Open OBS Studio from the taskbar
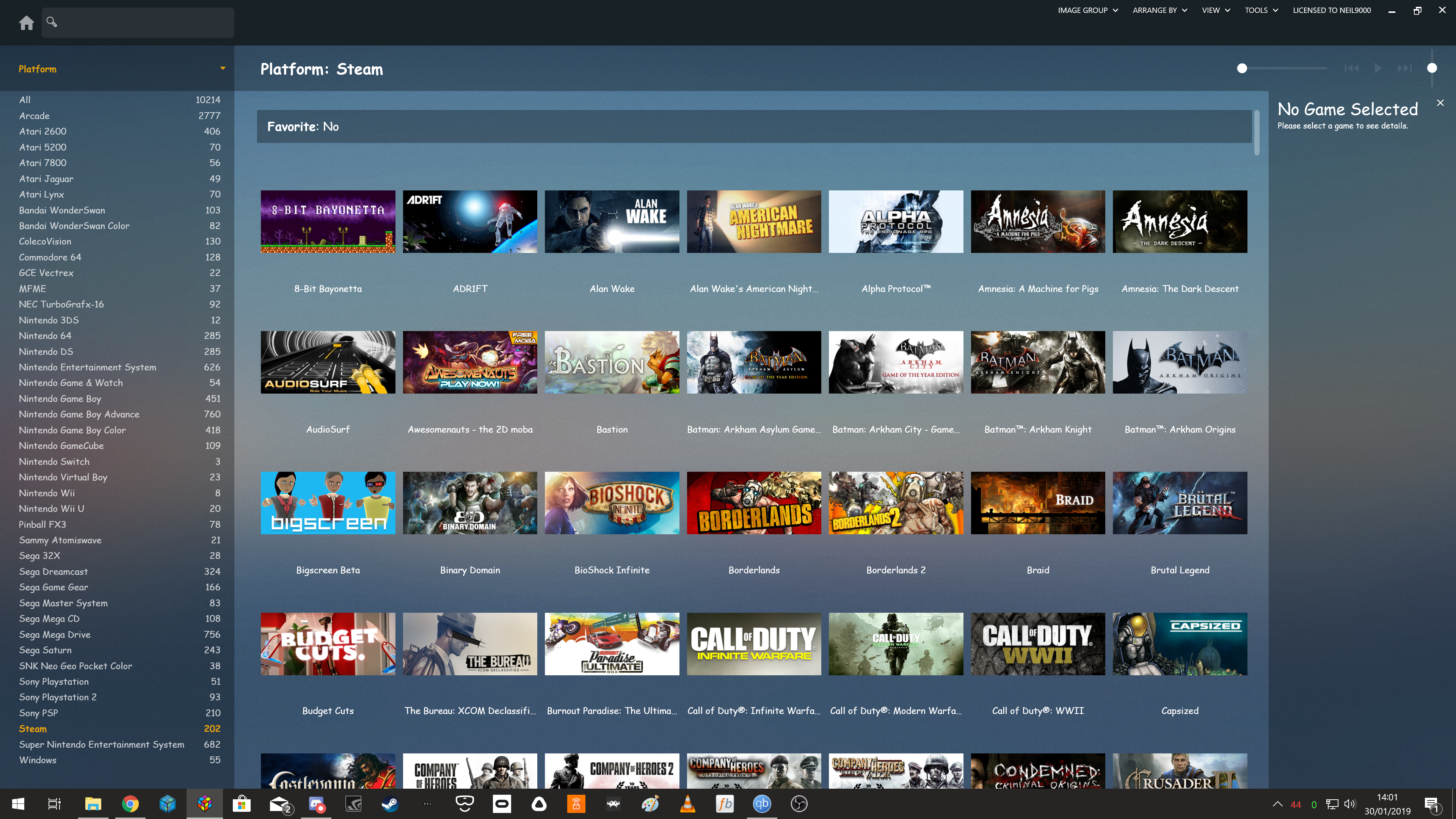1456x819 pixels. 799,804
